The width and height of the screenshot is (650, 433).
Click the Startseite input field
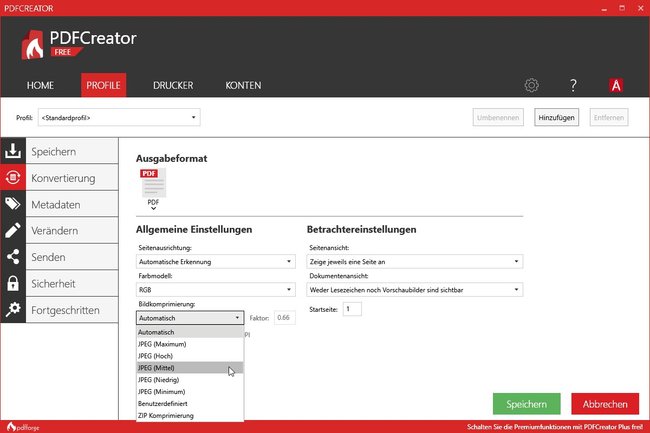click(x=352, y=309)
